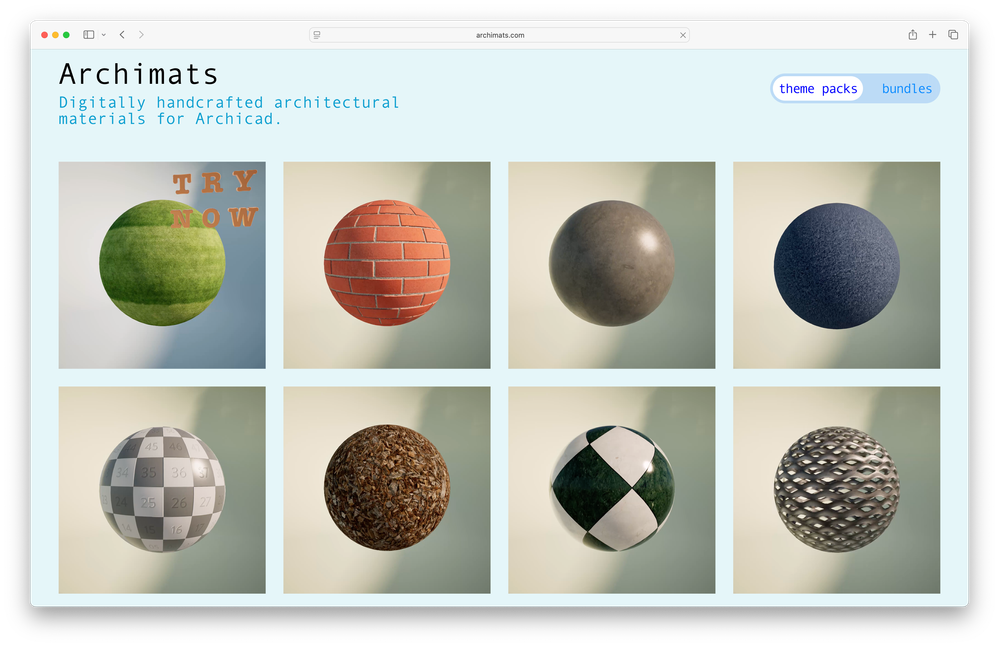Minimize window with yellow traffic light

tap(55, 35)
